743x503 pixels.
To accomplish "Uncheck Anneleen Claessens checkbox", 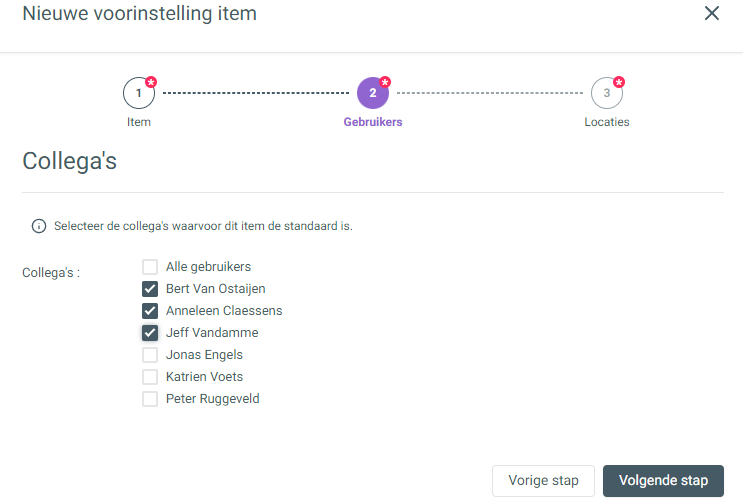I will point(150,311).
